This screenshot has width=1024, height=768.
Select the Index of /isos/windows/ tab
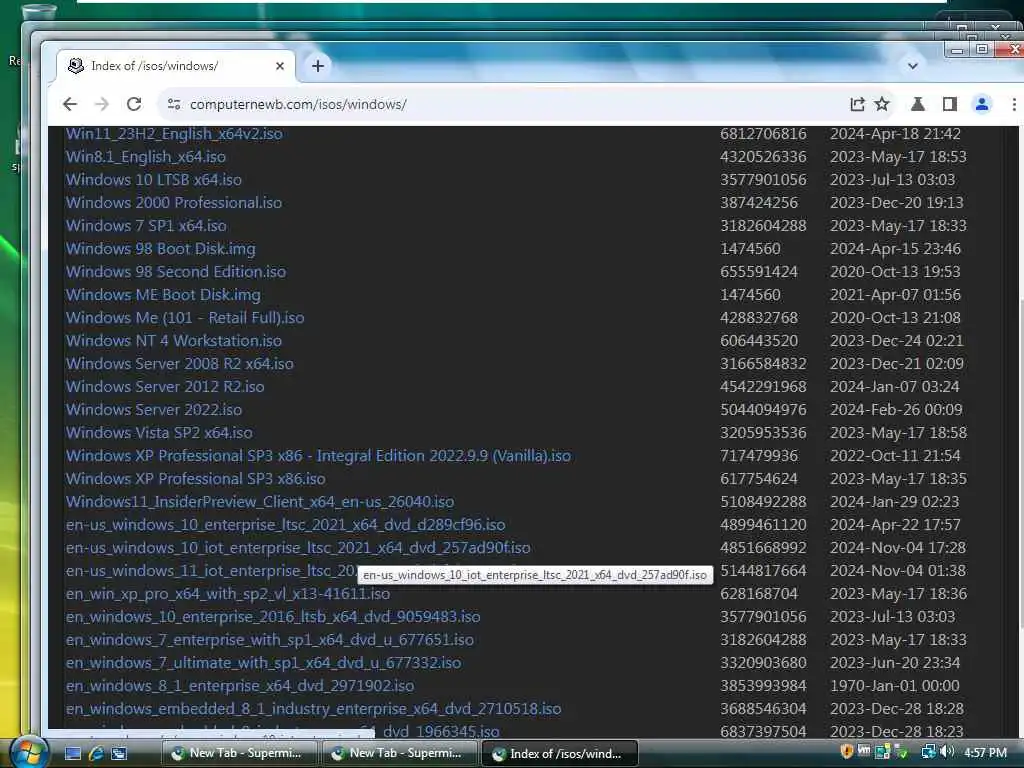(x=175, y=66)
